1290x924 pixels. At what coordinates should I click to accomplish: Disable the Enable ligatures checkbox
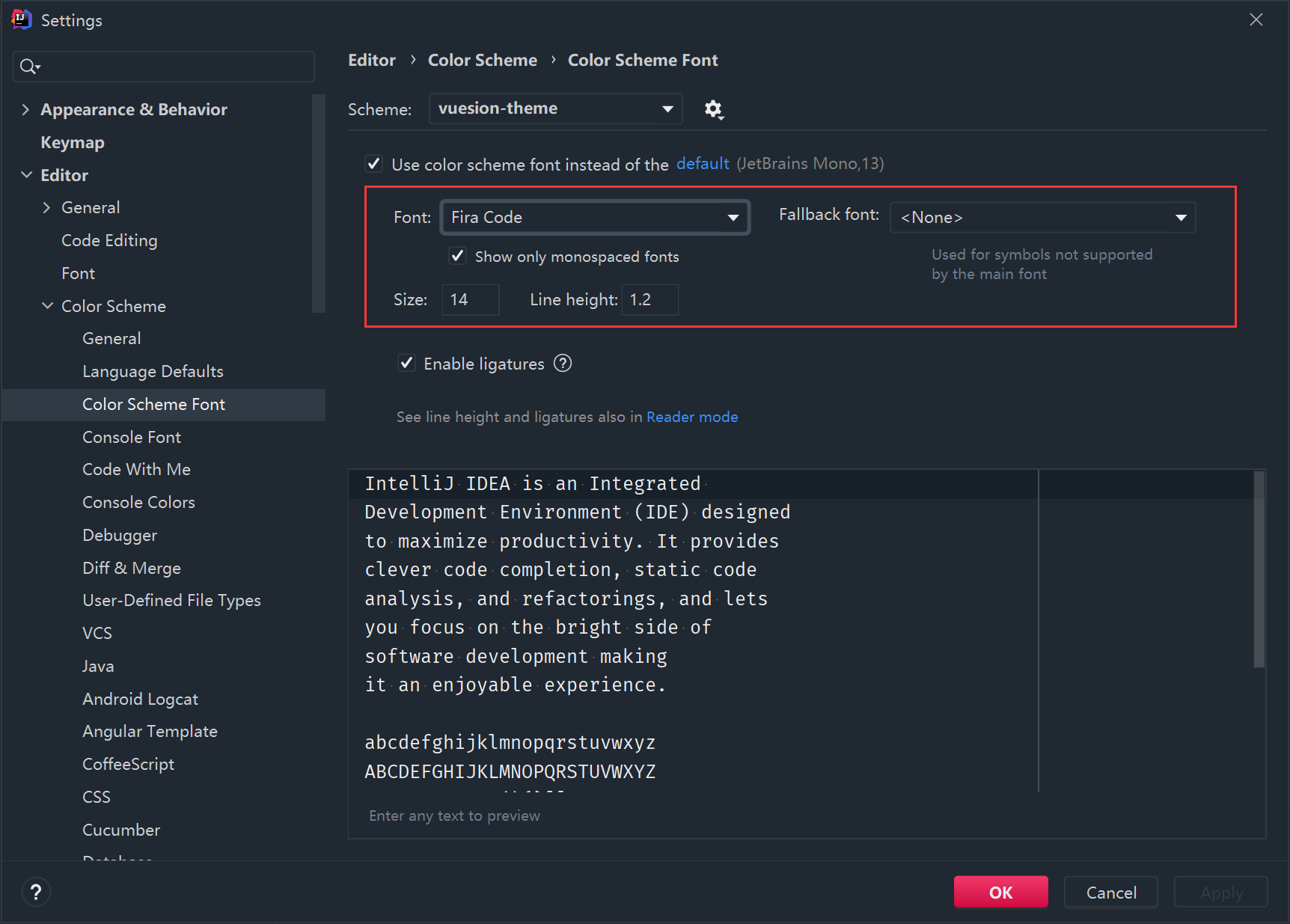[406, 364]
